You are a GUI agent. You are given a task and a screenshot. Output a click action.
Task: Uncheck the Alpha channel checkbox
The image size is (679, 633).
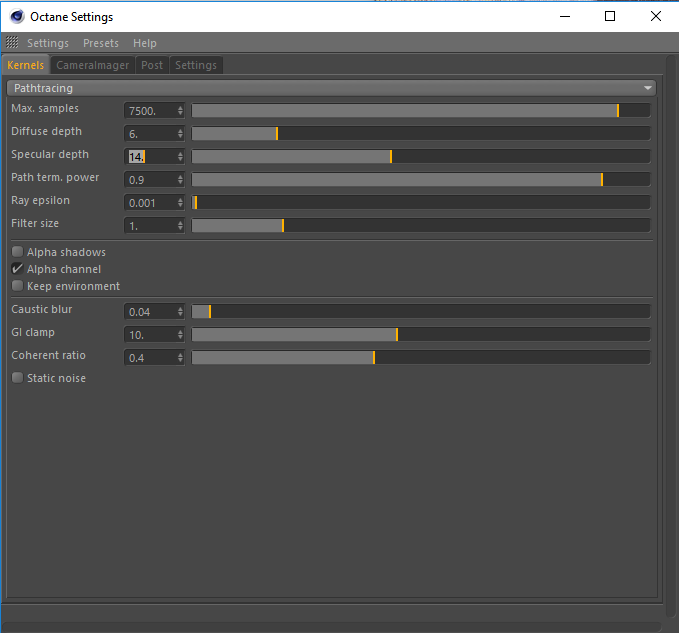17,269
